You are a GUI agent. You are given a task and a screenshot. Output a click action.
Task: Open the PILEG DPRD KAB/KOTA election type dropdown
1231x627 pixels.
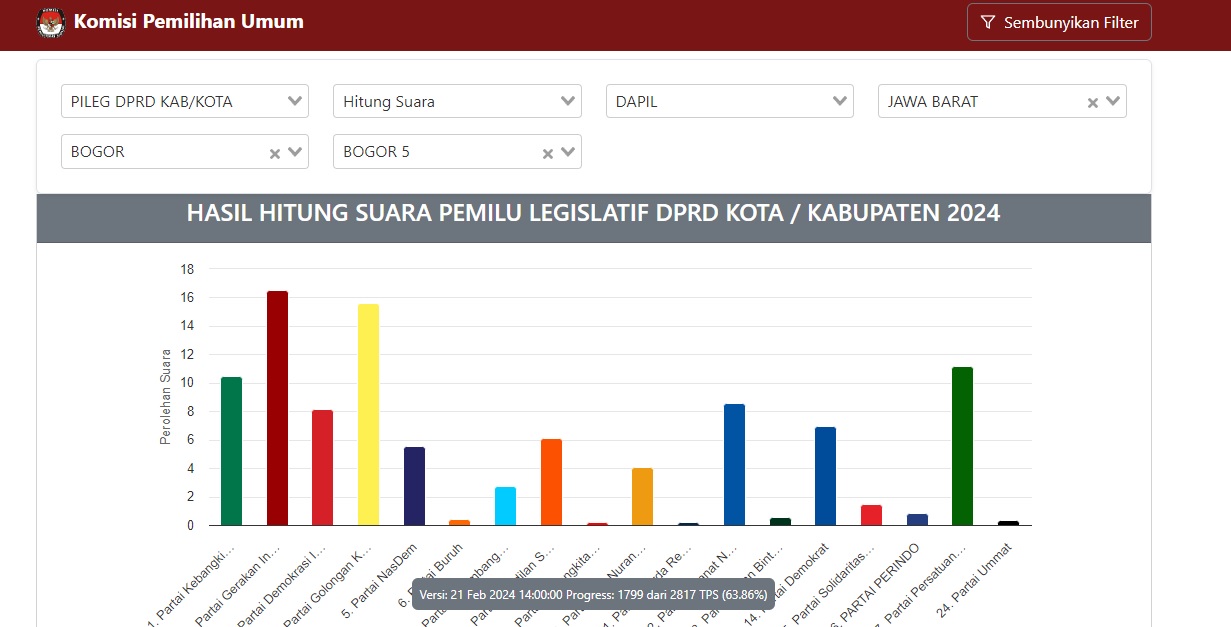pos(185,101)
